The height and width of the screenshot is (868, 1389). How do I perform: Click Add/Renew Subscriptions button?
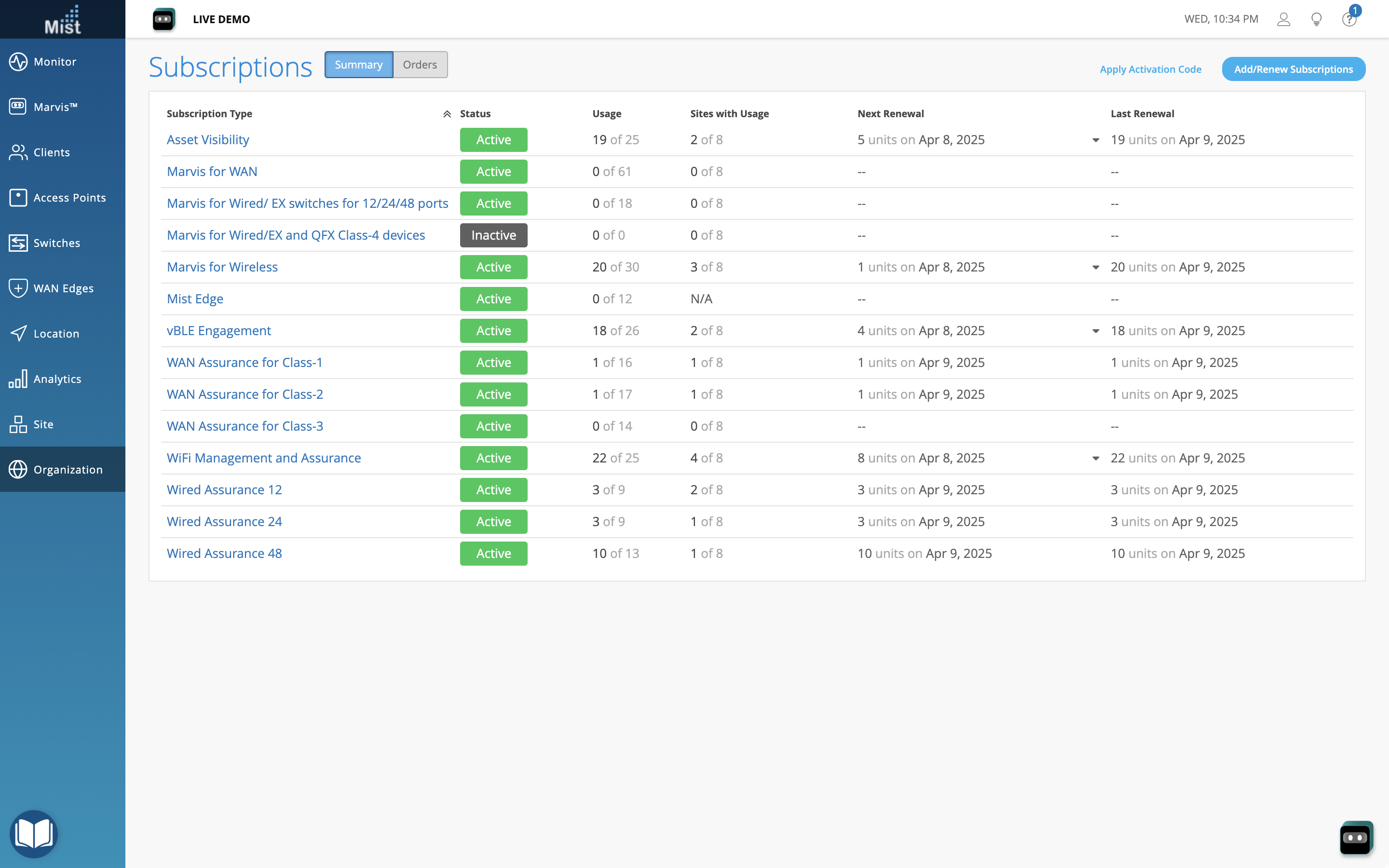[1293, 69]
